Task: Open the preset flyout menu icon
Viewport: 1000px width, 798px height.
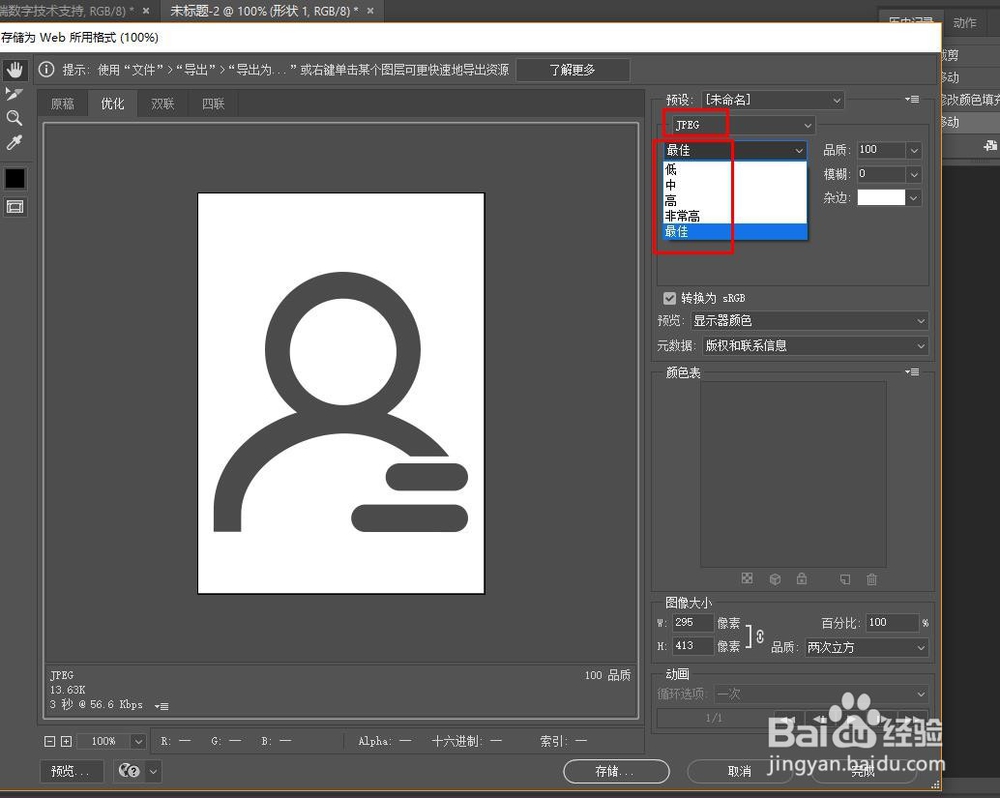Action: coord(912,100)
